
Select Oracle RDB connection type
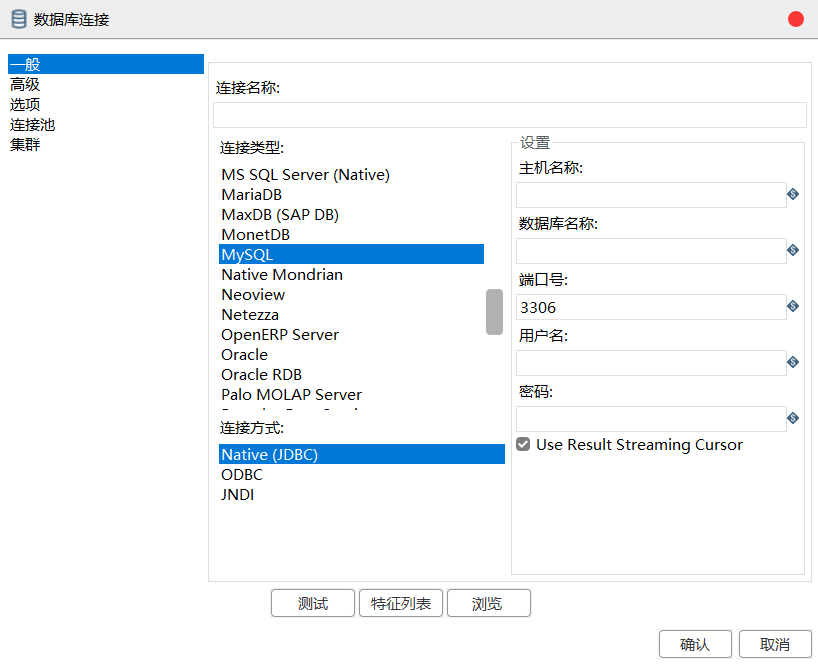click(352, 375)
